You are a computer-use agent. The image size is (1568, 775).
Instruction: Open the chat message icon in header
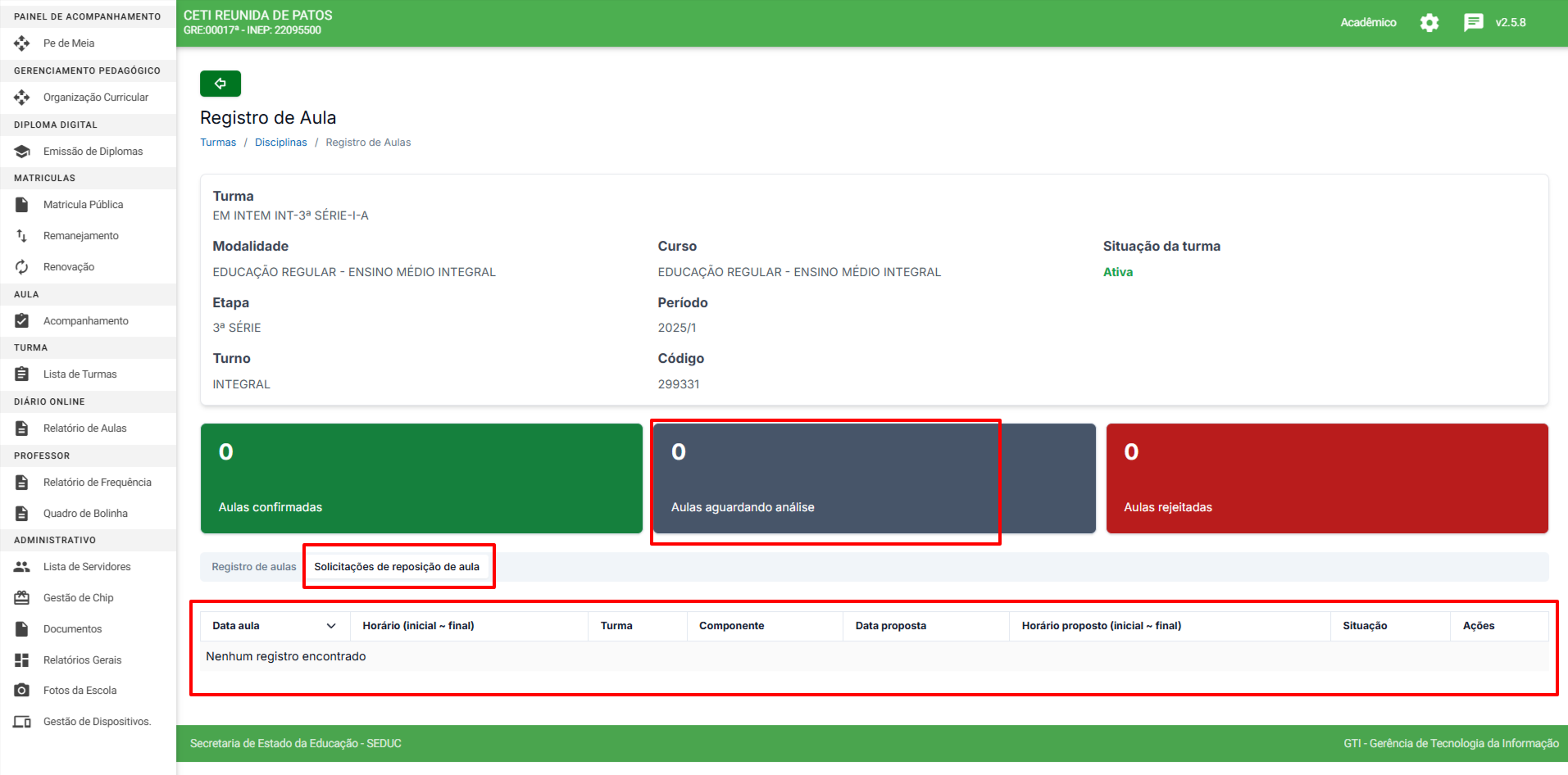click(x=1473, y=23)
